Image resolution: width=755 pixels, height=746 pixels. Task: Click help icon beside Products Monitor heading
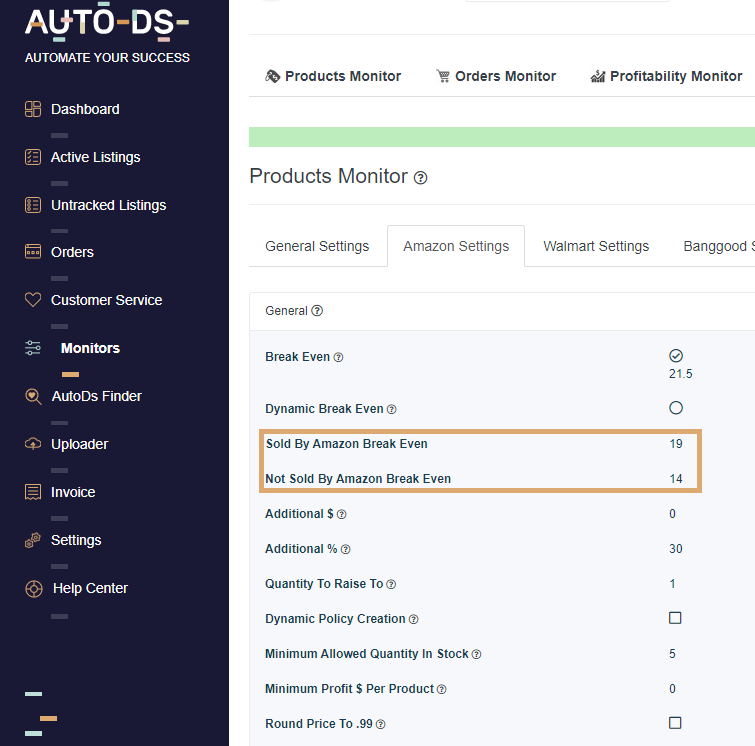[420, 178]
